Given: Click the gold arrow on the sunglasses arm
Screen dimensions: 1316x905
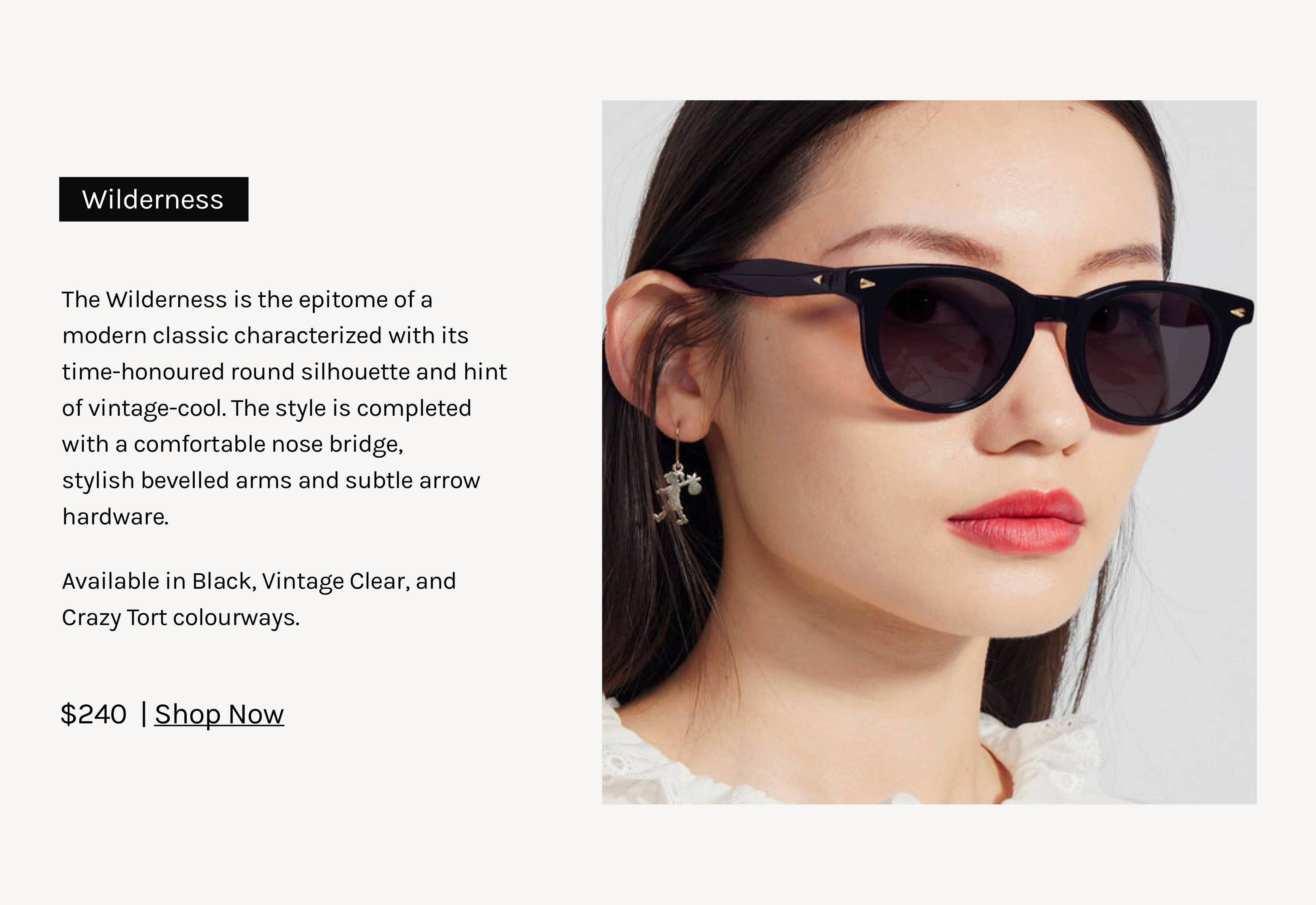Looking at the screenshot, I should pos(818,279).
